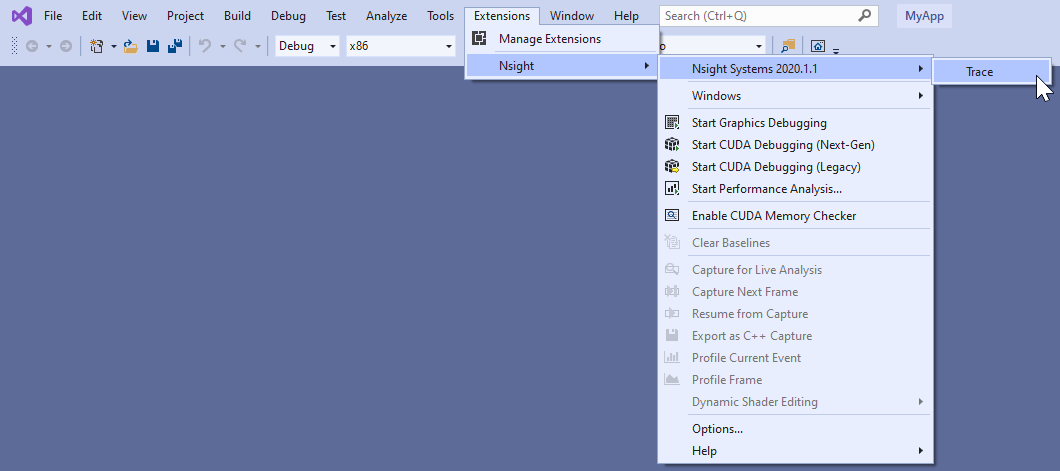Click the Find in Files folder icon
The height and width of the screenshot is (471, 1060).
(788, 46)
